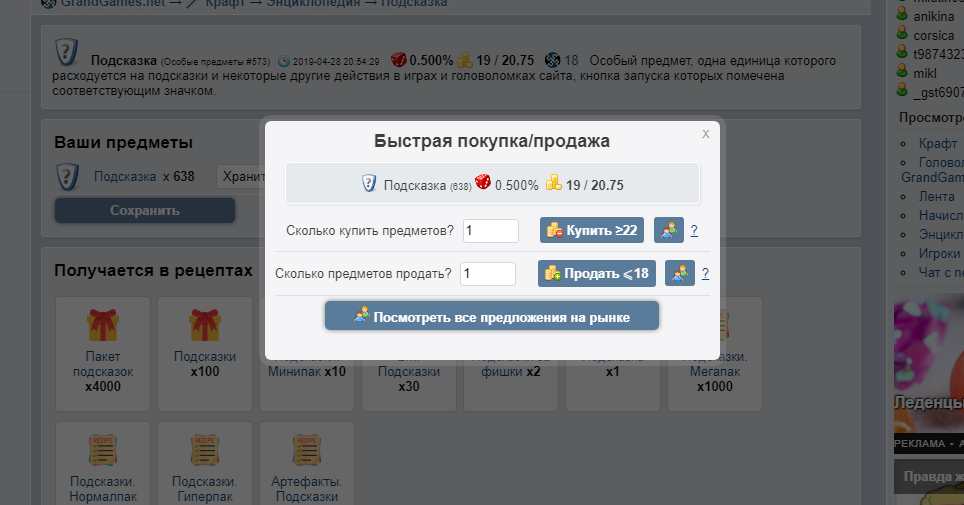Click the shield icon next to Подсказка header
964x505 pixels.
[x=66, y=52]
